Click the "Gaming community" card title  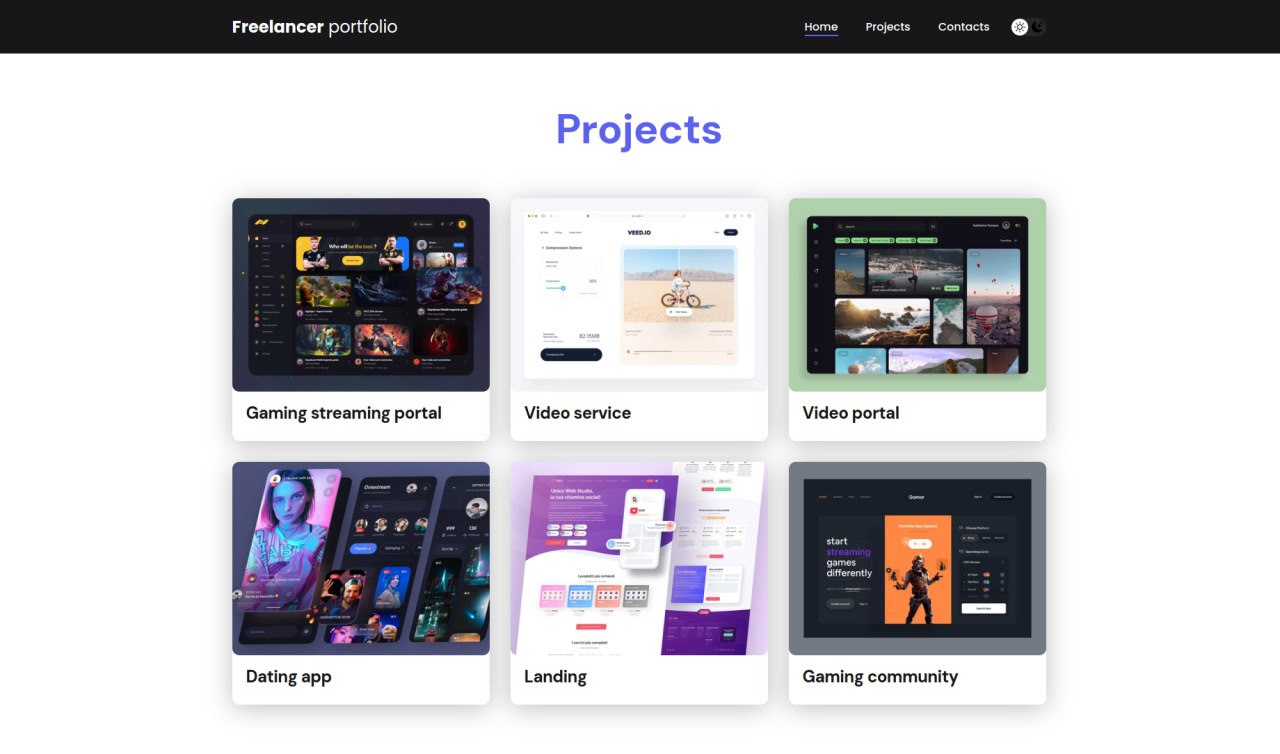(880, 677)
